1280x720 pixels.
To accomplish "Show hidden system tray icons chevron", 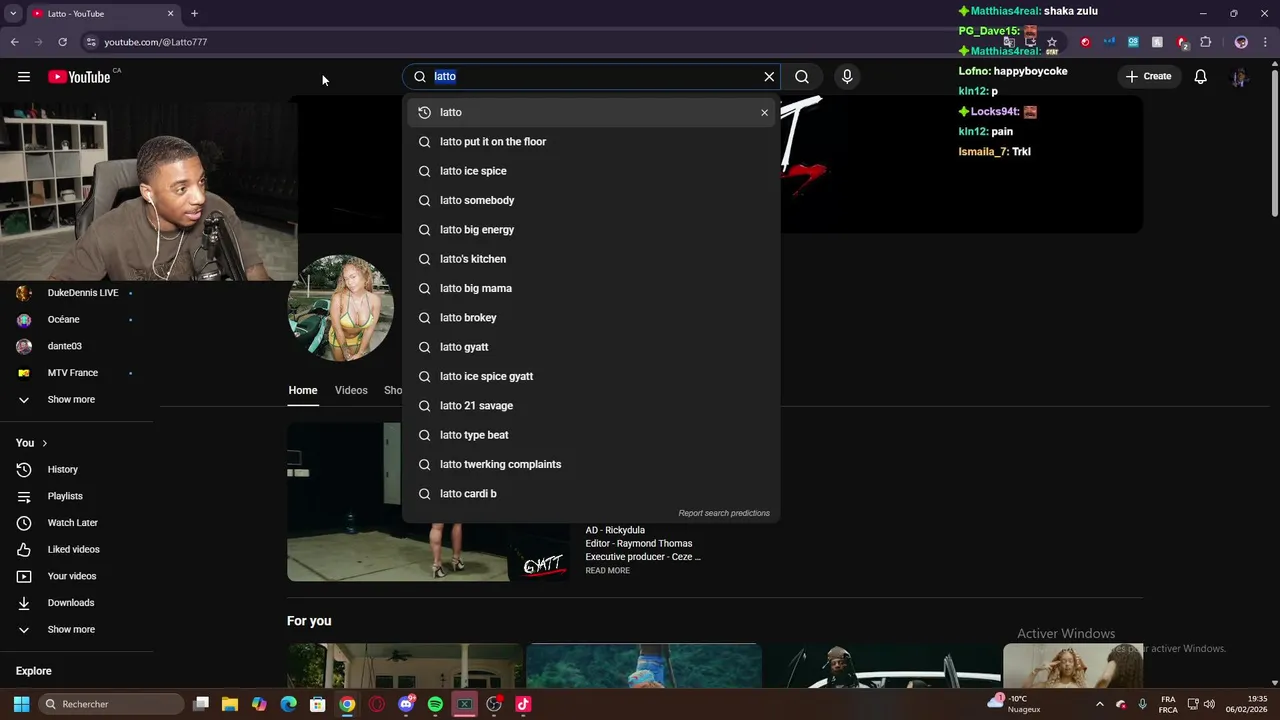I will tap(1100, 704).
